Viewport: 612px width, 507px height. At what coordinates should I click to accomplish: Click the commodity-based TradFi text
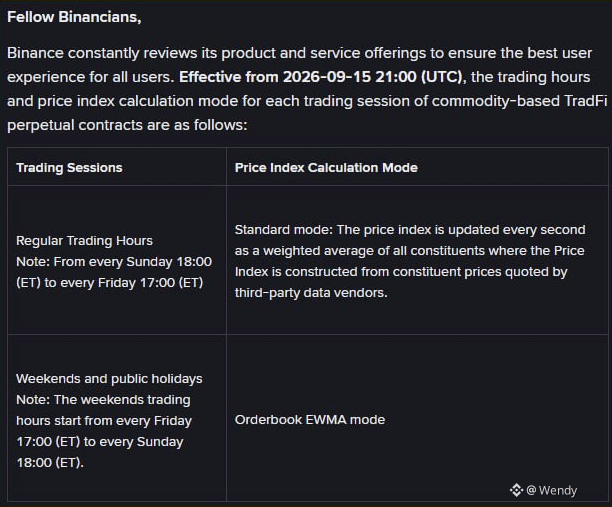(x=519, y=101)
